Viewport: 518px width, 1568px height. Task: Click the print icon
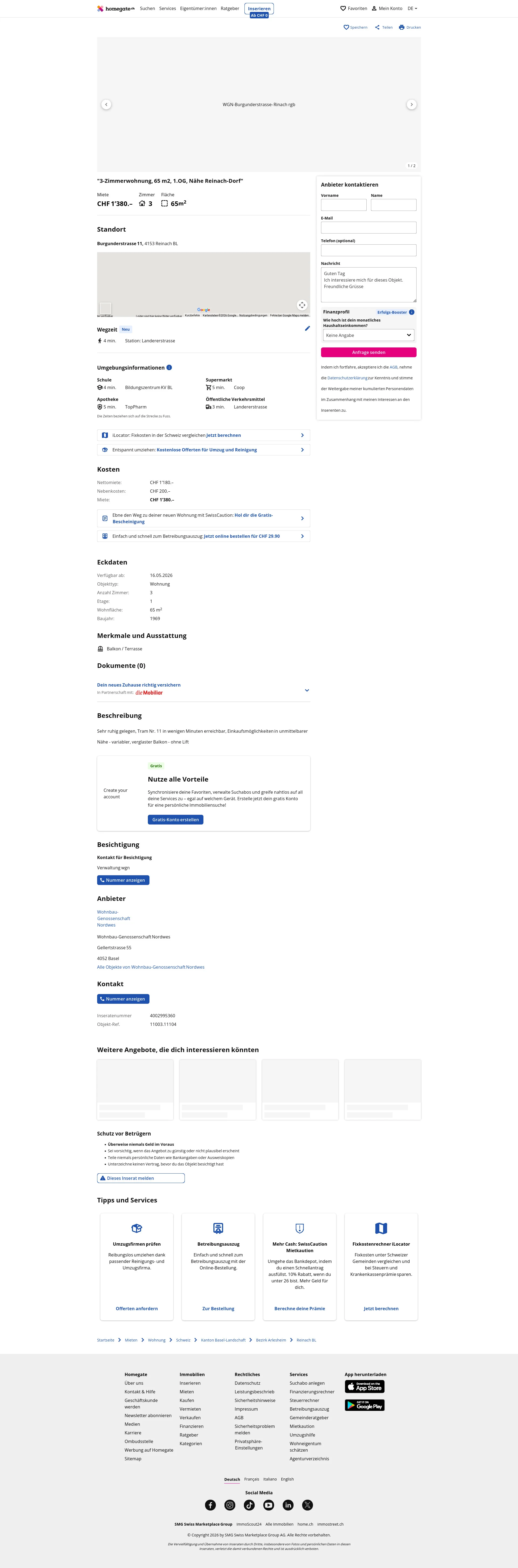(401, 27)
